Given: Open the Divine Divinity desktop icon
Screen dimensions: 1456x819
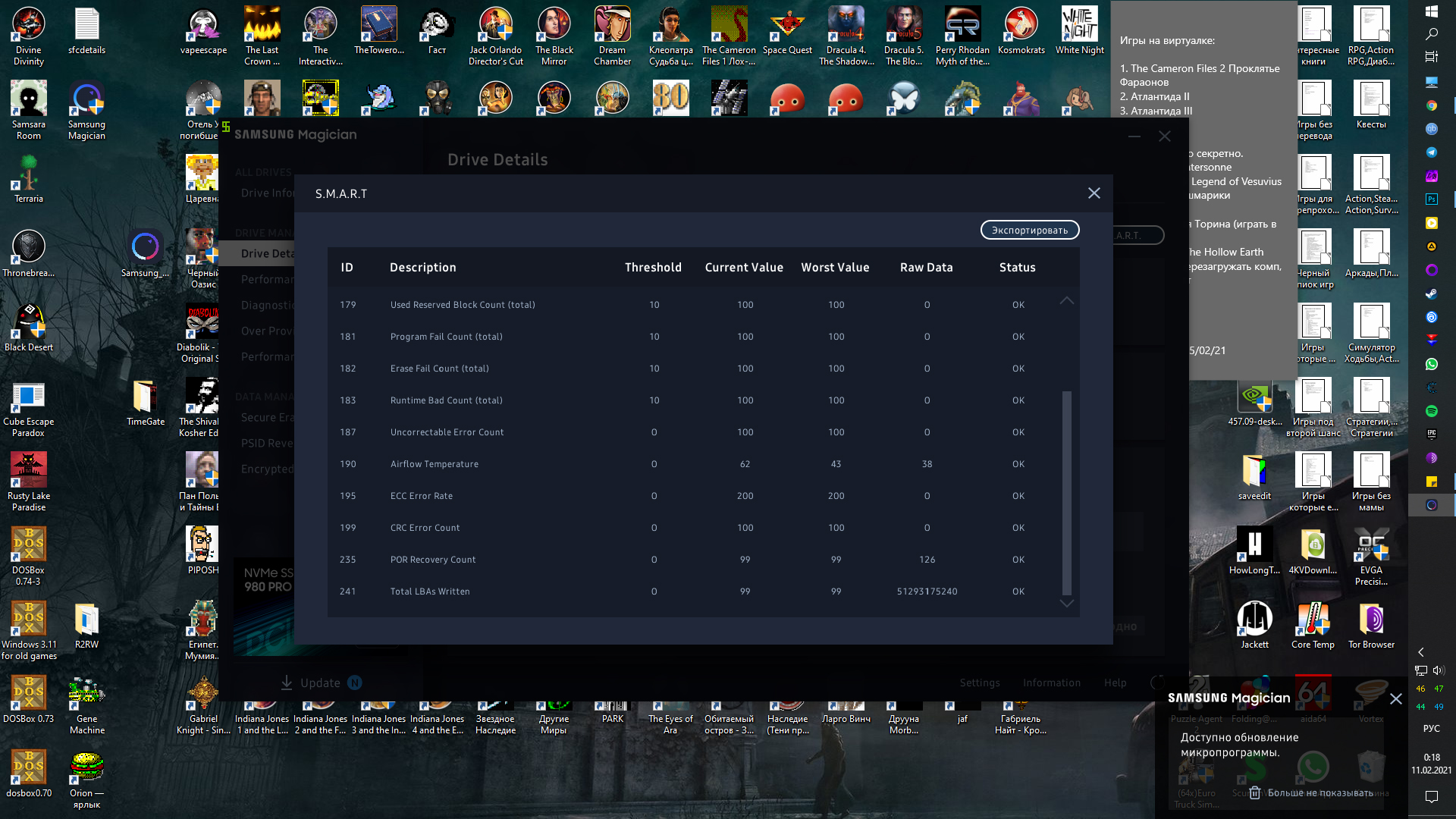Looking at the screenshot, I should click(x=29, y=36).
